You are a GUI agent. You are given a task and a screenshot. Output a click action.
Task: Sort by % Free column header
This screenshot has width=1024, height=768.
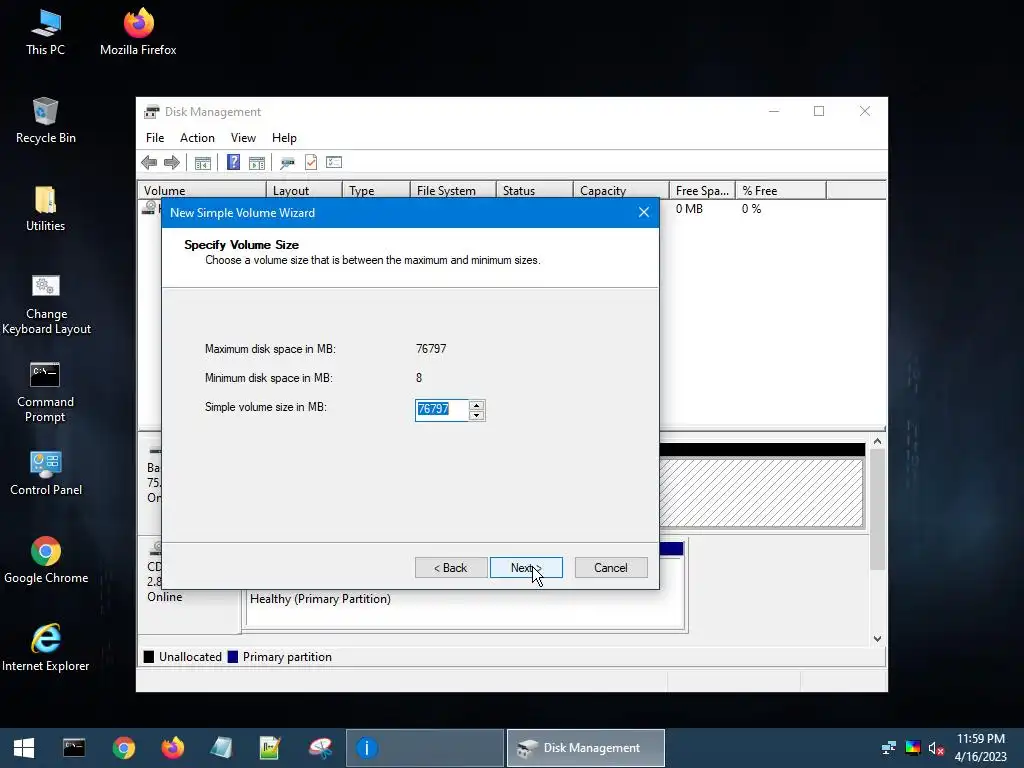click(781, 190)
